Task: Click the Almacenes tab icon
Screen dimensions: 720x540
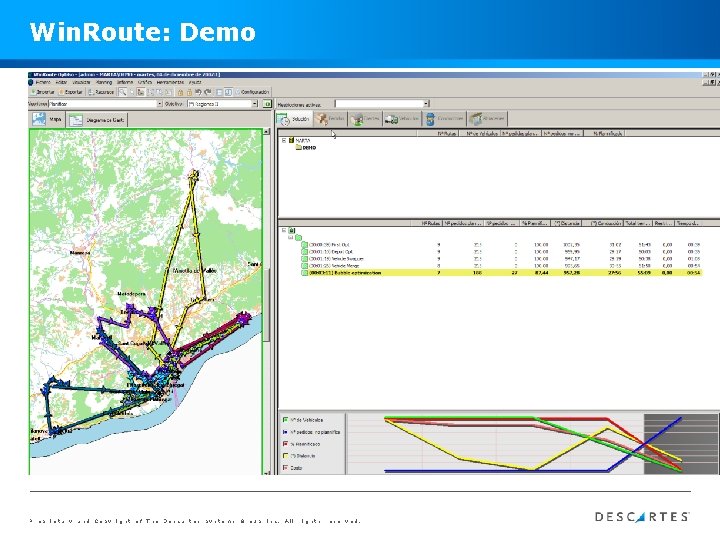Action: (x=476, y=119)
